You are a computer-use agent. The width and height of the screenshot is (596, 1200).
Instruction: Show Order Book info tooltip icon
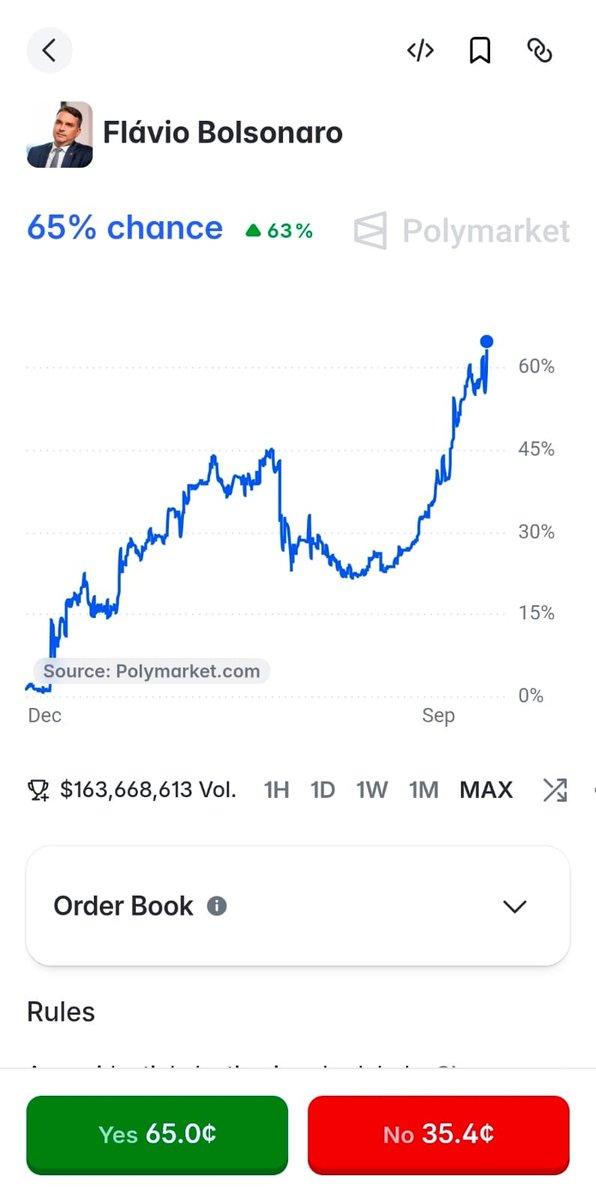tap(216, 906)
